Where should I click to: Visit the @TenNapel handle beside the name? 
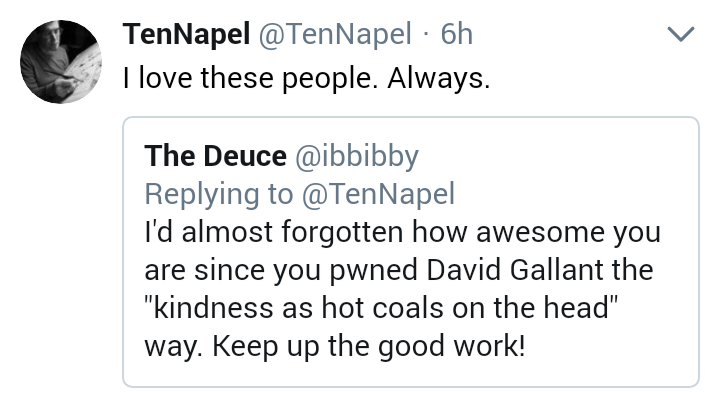(x=335, y=34)
